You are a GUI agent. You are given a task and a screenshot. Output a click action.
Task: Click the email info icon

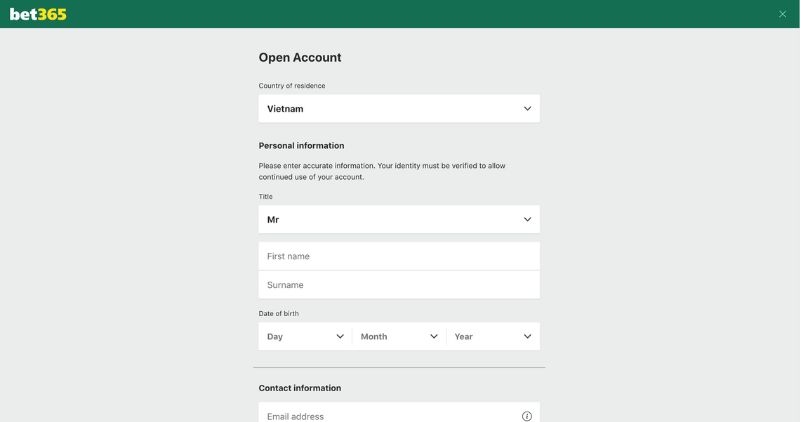pyautogui.click(x=527, y=416)
